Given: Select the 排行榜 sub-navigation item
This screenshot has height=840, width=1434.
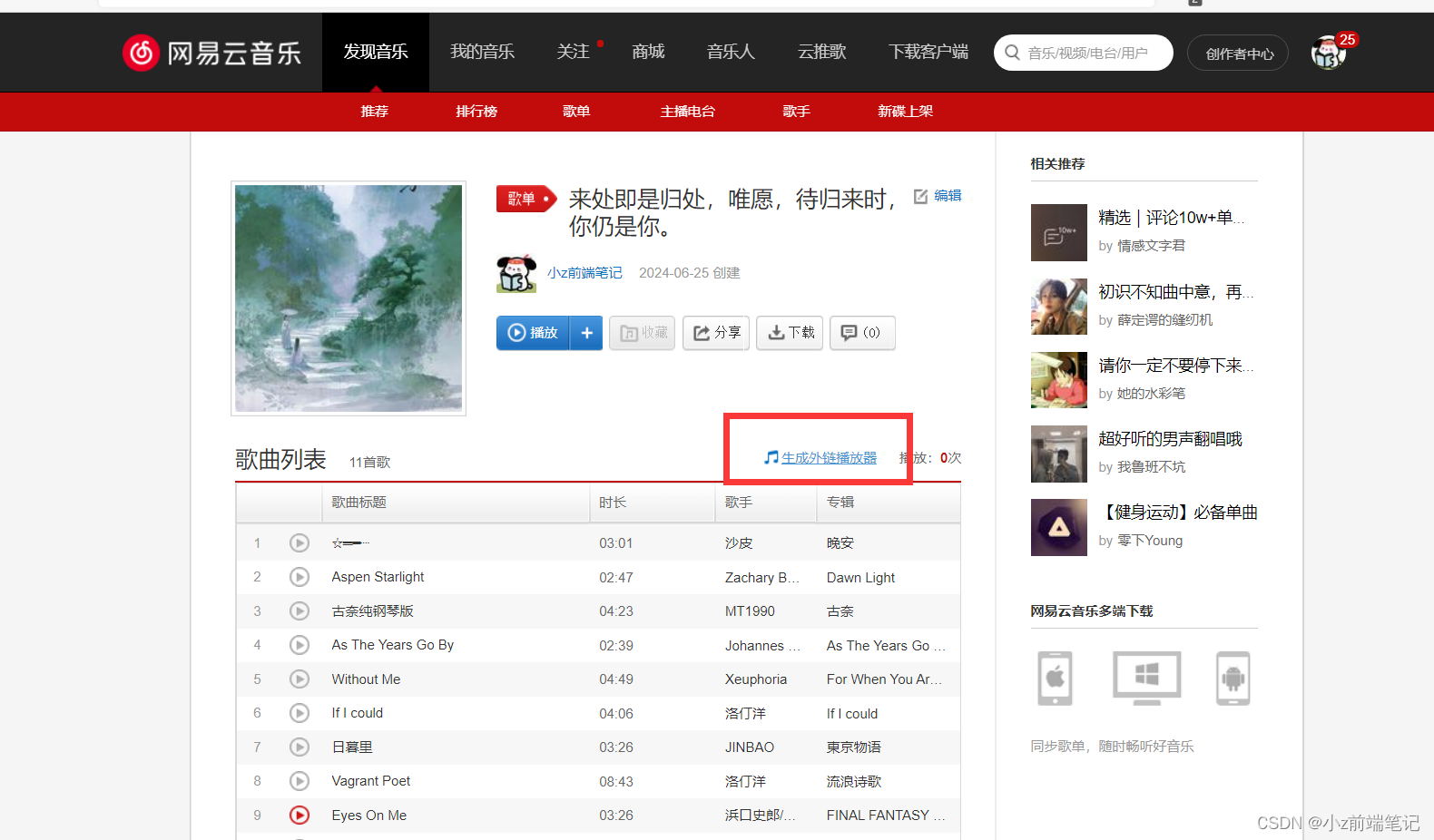Looking at the screenshot, I should (476, 112).
